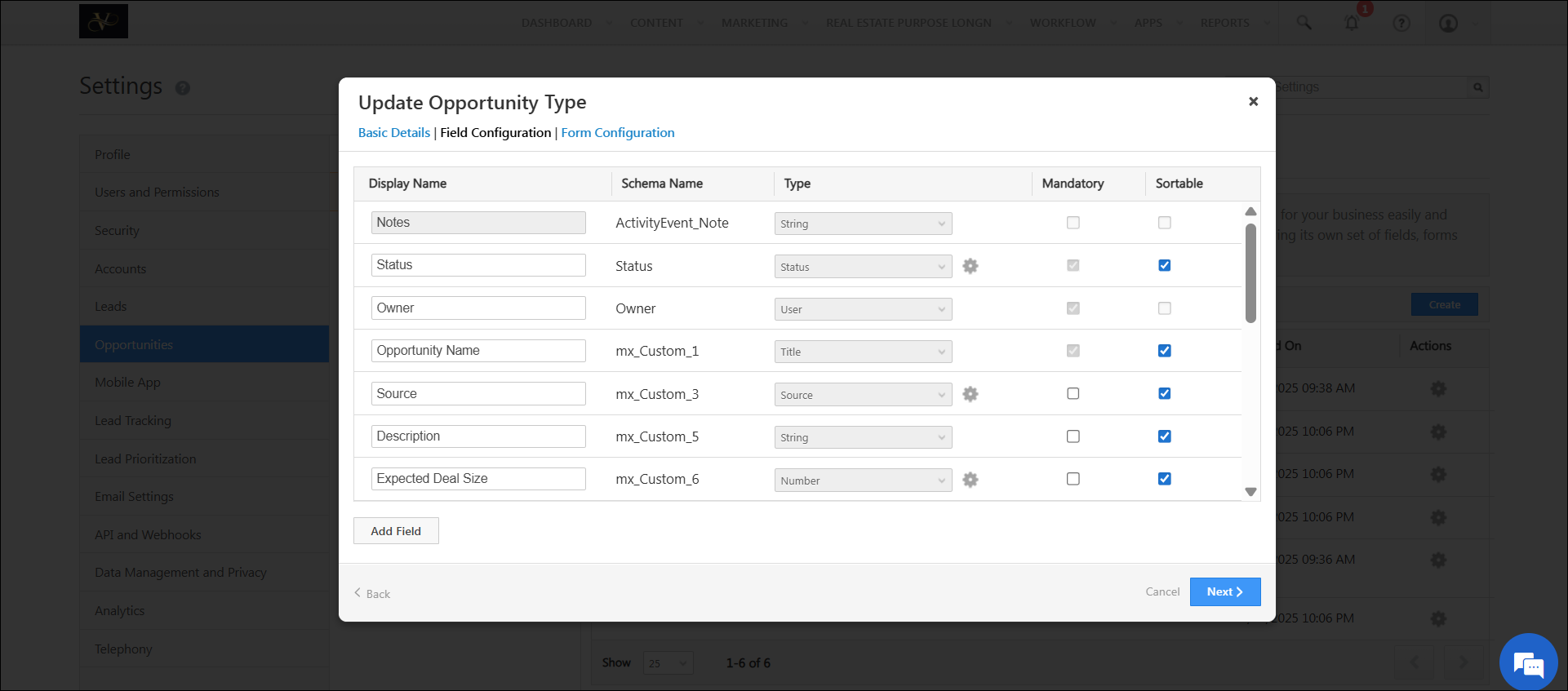Screen dimensions: 1568x691
Task: Open Number type dropdown for Expected Deal Size
Action: [863, 481]
